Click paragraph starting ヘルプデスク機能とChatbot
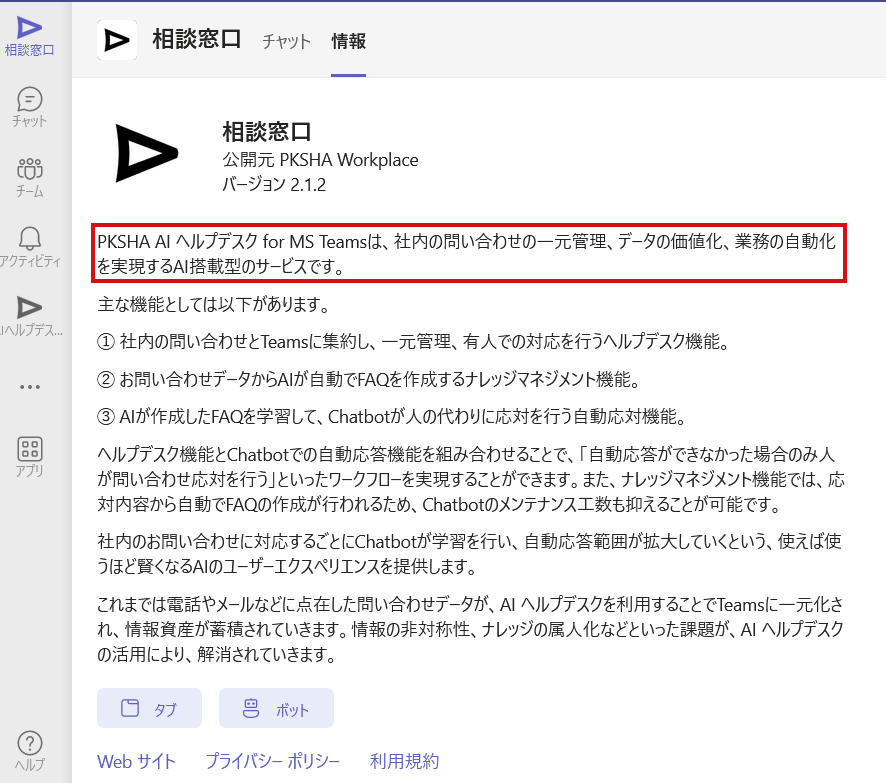886x783 pixels. [471, 479]
